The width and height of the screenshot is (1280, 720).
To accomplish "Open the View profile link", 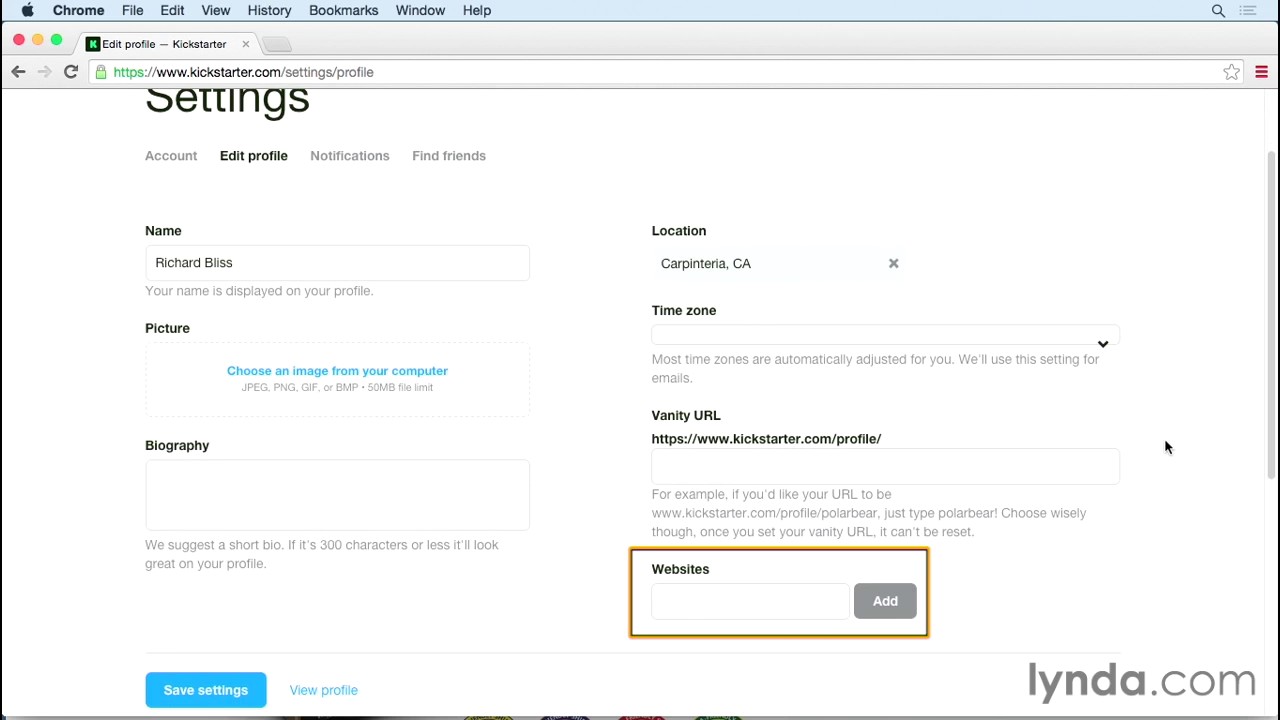I will click(x=323, y=690).
